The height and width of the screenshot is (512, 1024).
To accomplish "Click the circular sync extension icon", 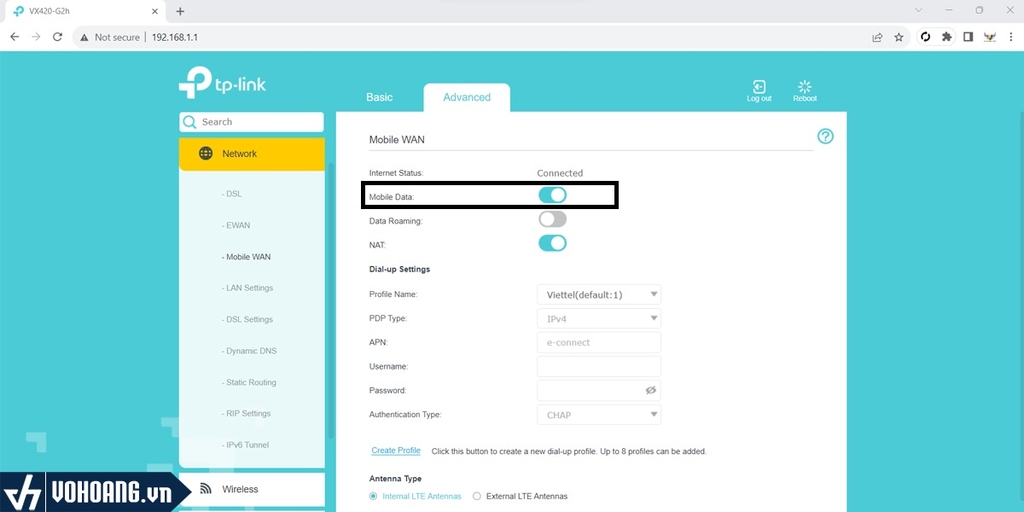I will click(x=925, y=37).
